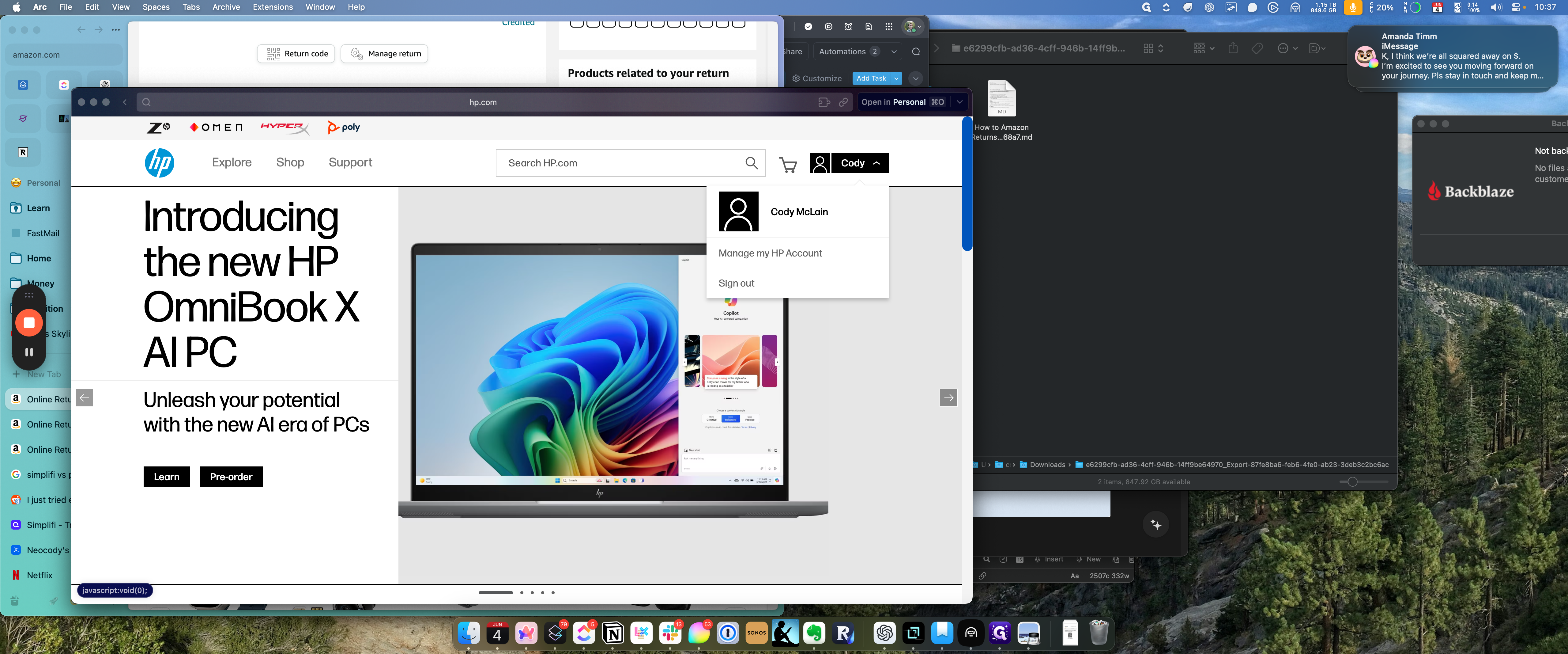Click Sign out in account menu
The image size is (1568, 654).
[736, 283]
